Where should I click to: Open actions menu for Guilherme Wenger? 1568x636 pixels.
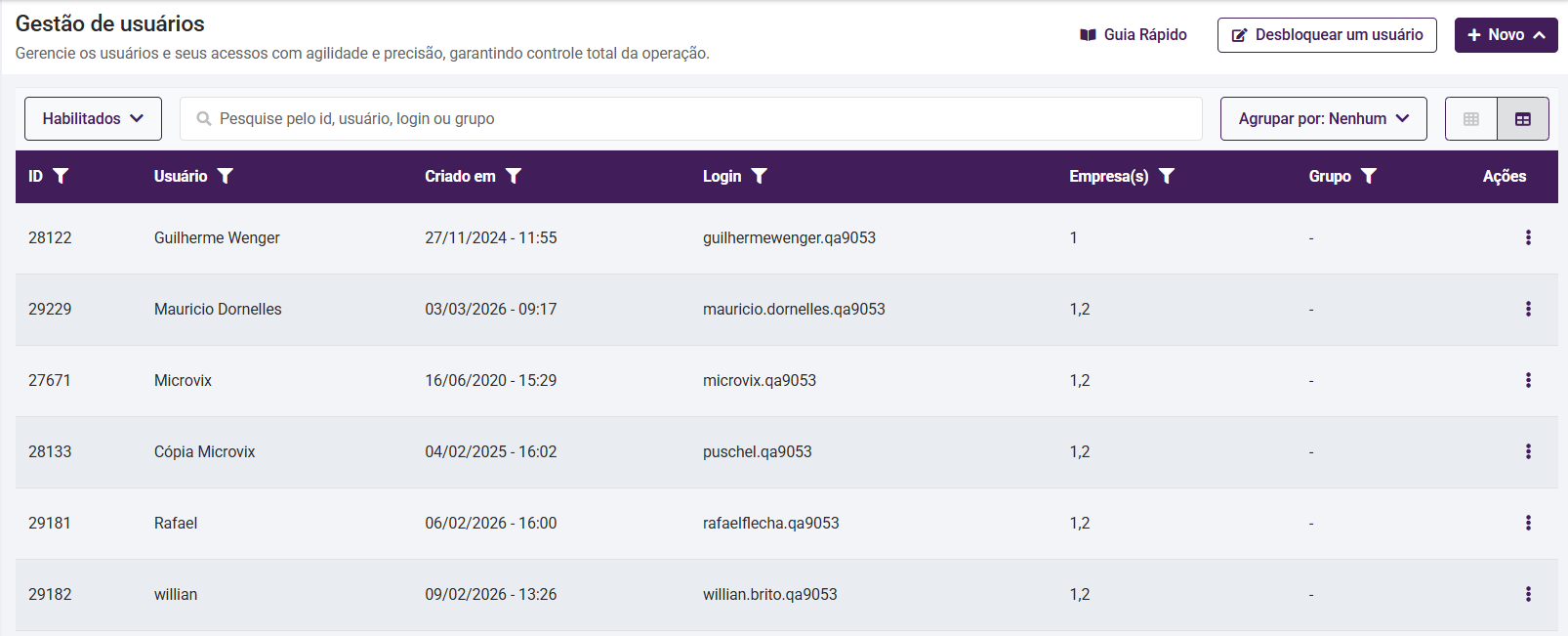(1528, 237)
